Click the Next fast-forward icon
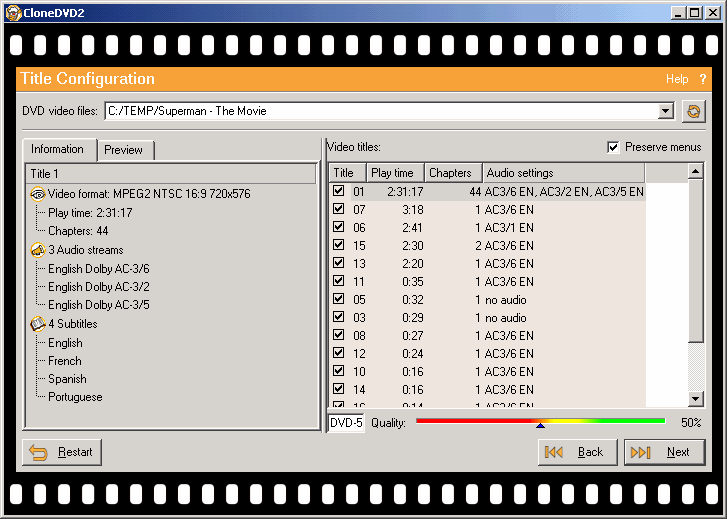The width and height of the screenshot is (727, 519). pos(641,452)
